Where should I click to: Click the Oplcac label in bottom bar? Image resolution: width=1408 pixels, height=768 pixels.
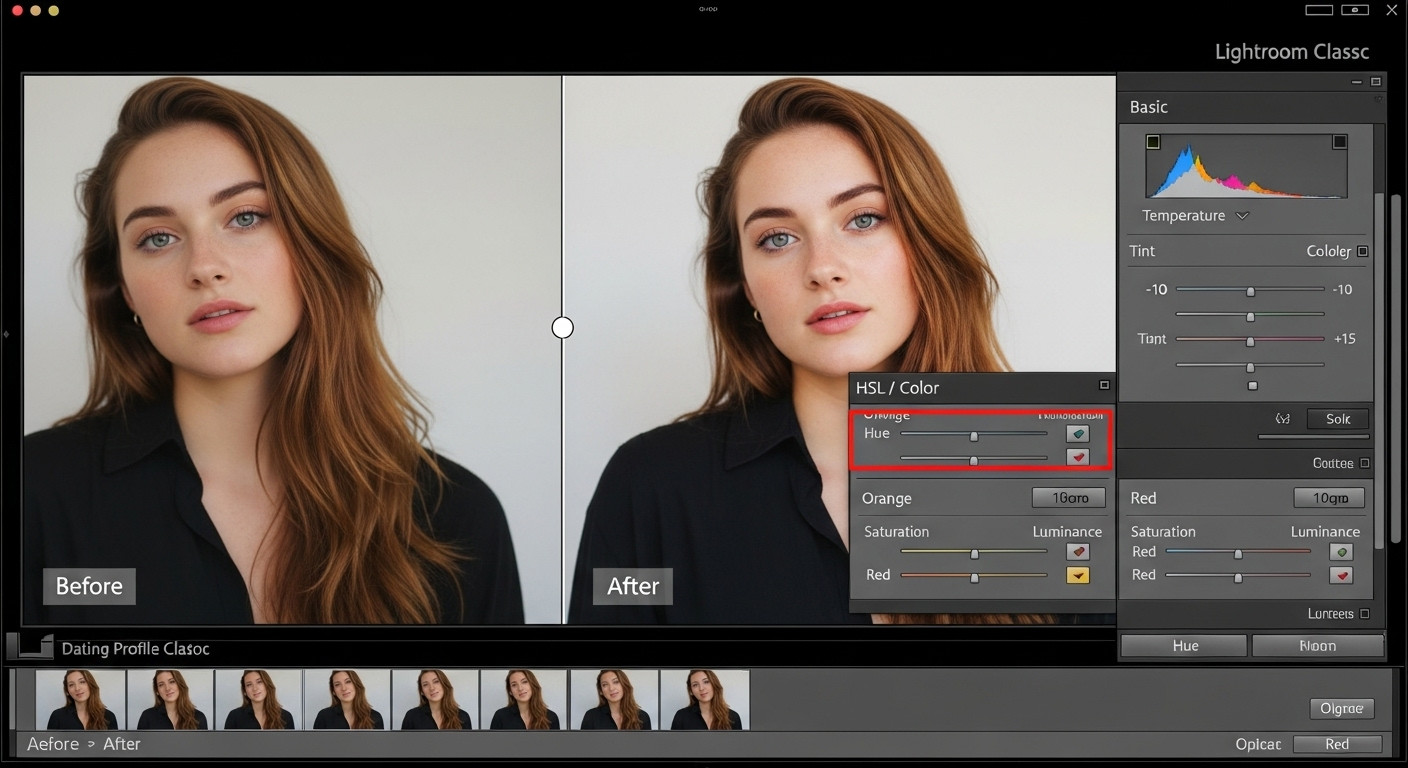(x=1258, y=744)
